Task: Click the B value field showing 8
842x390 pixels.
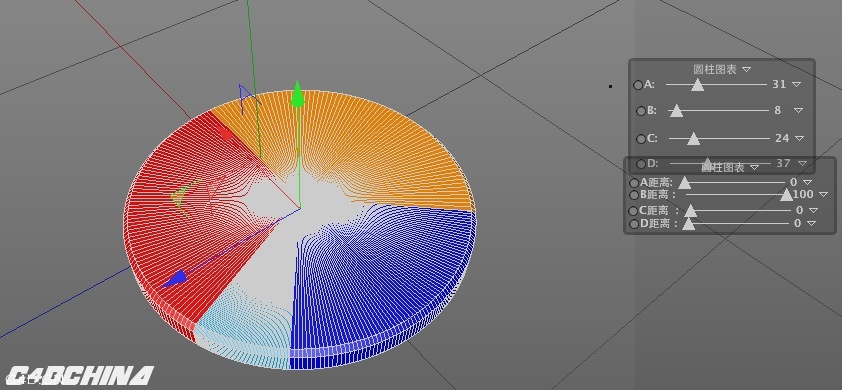Action: (778, 110)
